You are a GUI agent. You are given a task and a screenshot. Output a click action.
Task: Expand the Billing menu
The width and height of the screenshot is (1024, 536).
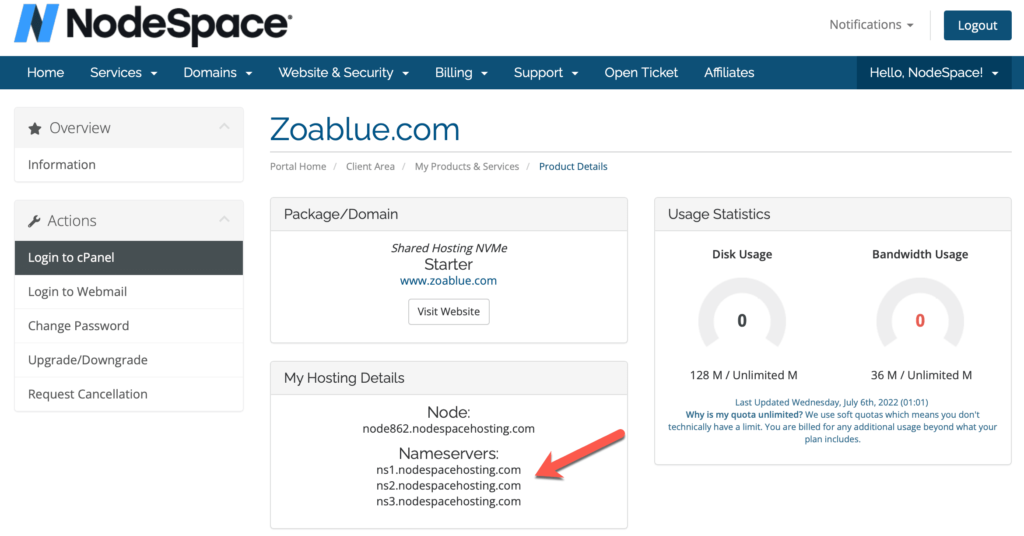(x=461, y=72)
